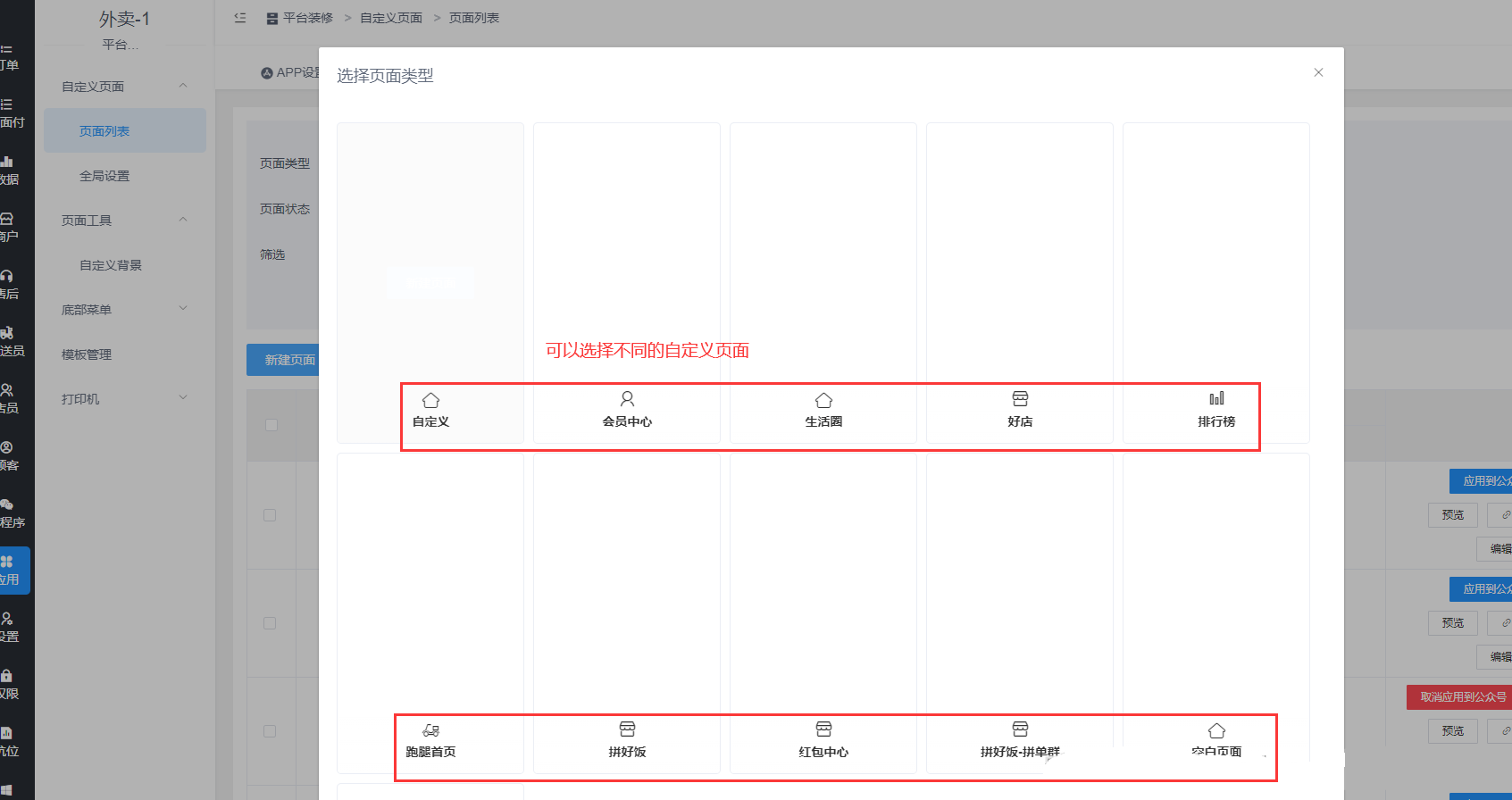The height and width of the screenshot is (800, 1512).
Task: Click the 外卖-1 platform title
Action: (124, 19)
